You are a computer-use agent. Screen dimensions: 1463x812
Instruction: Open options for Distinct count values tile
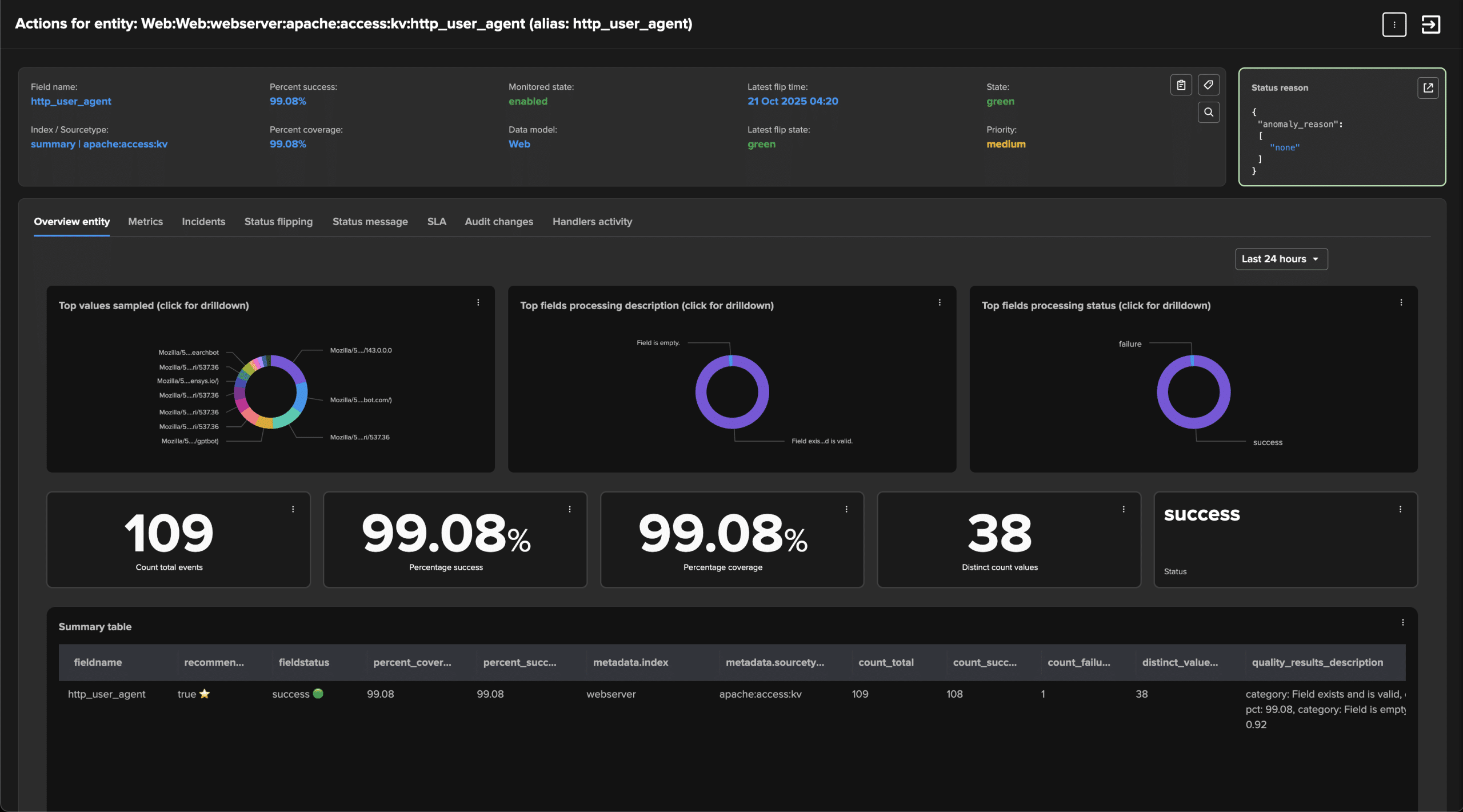1124,509
